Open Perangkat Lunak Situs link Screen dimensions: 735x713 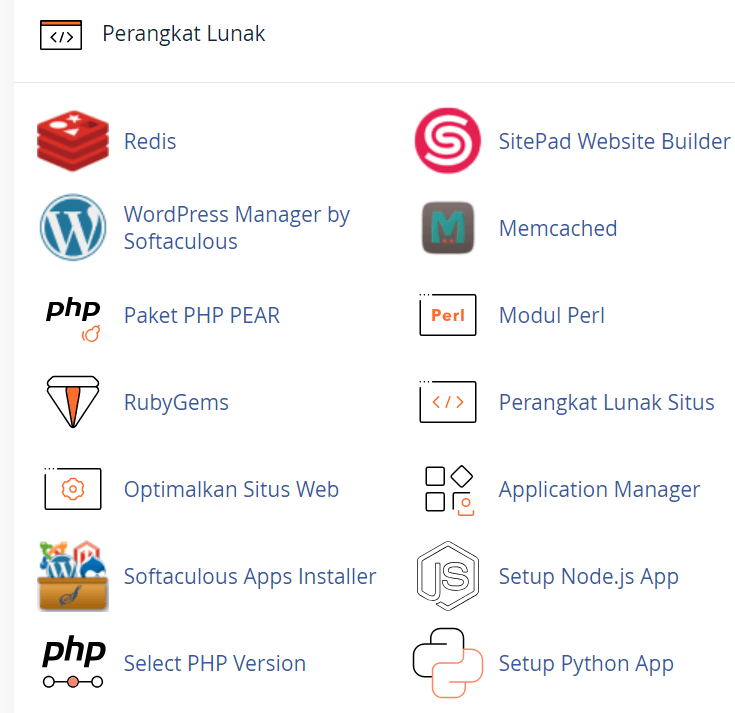pos(607,403)
